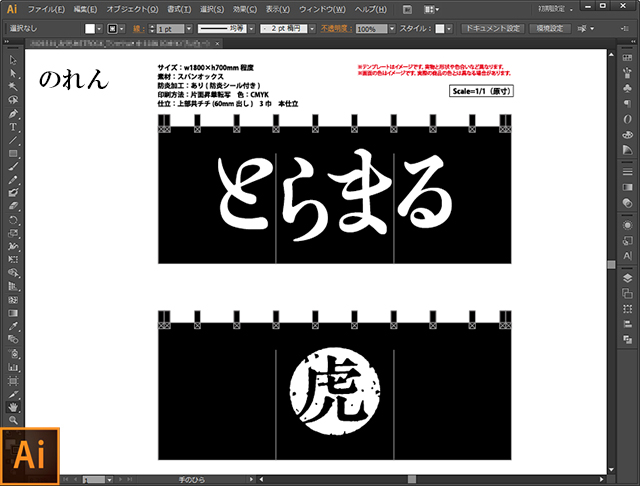
Task: Select the Rectangle tool
Action: [13, 154]
